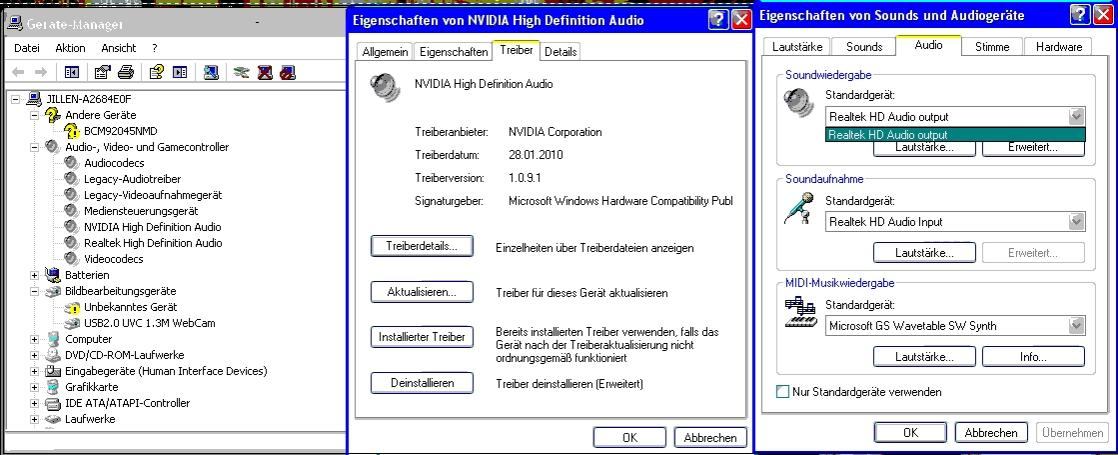
Task: Click the Aktualisieren... button
Action: point(422,292)
